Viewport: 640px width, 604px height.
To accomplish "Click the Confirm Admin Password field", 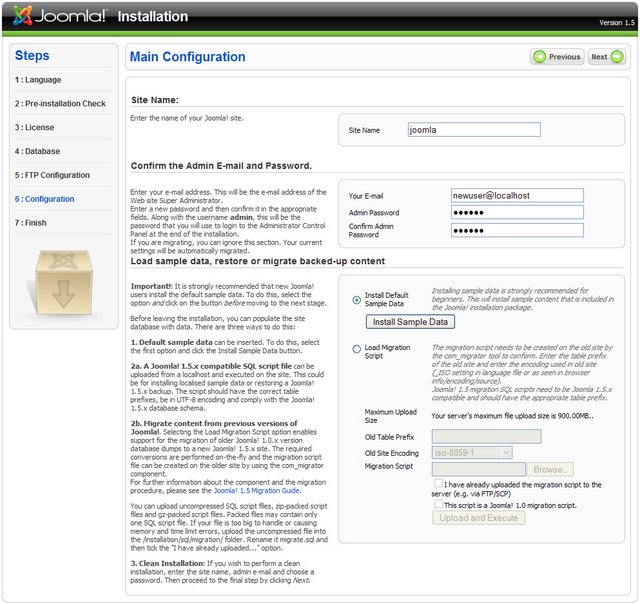I will coord(517,230).
